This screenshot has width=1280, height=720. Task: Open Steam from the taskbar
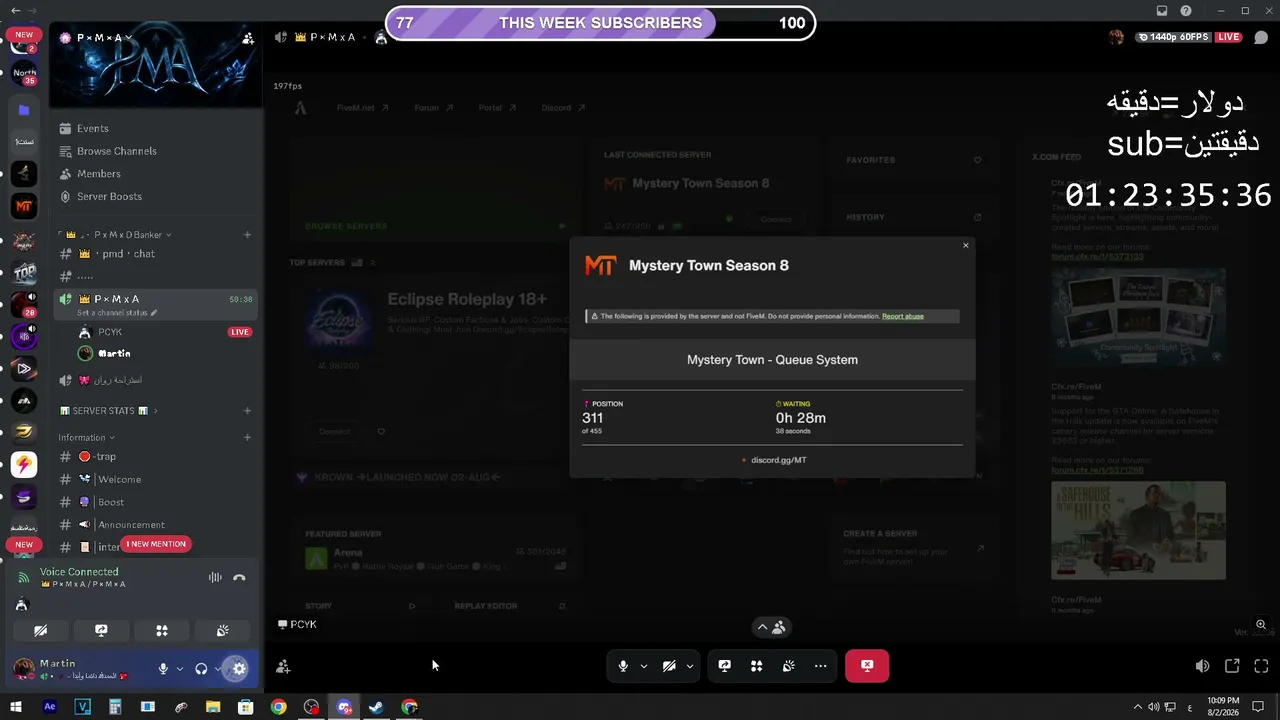[x=376, y=707]
